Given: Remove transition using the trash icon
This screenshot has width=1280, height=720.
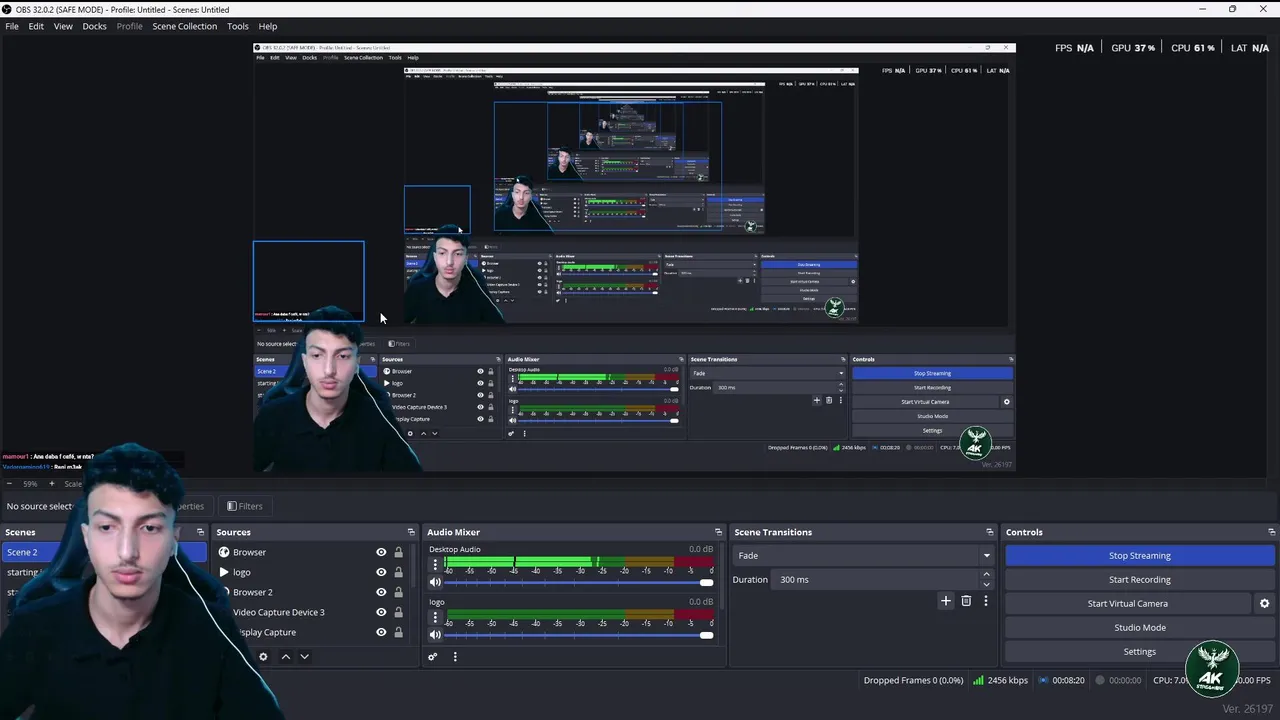Looking at the screenshot, I should pyautogui.click(x=966, y=601).
